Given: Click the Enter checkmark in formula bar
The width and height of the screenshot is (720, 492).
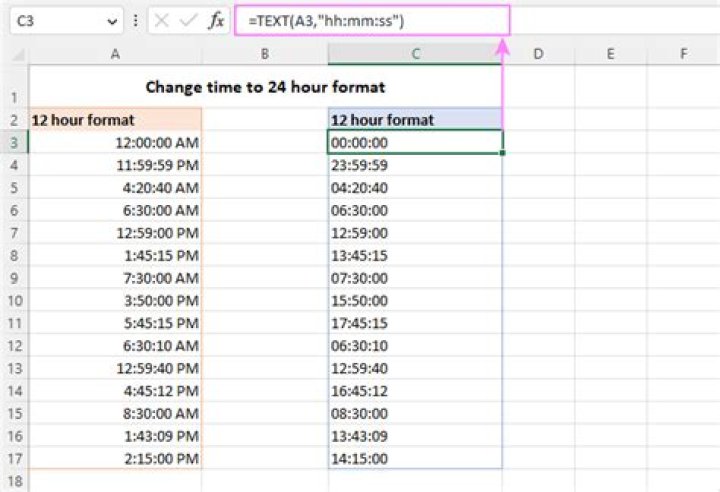Looking at the screenshot, I should point(188,20).
